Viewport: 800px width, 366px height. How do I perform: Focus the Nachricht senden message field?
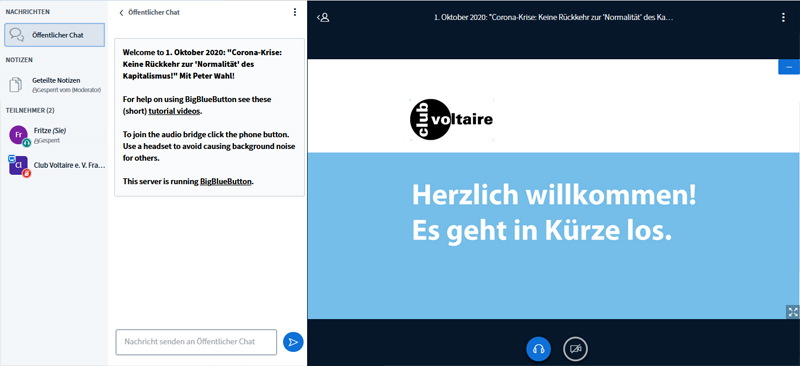click(x=196, y=342)
